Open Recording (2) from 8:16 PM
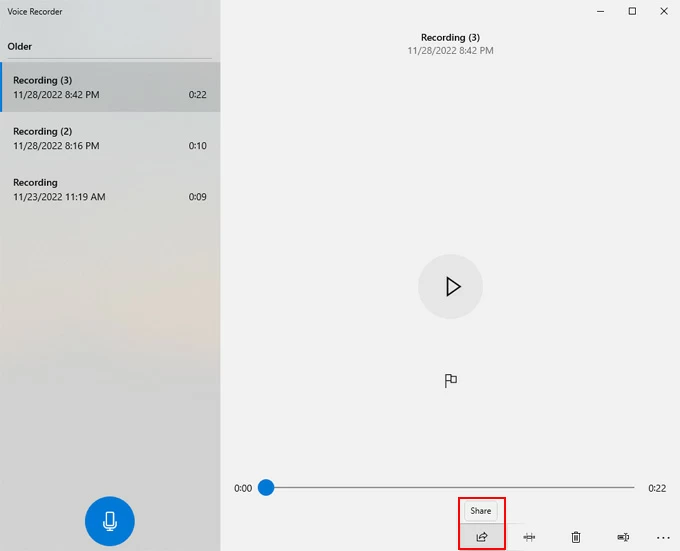Screen dimensions: 680x551 tap(110, 139)
